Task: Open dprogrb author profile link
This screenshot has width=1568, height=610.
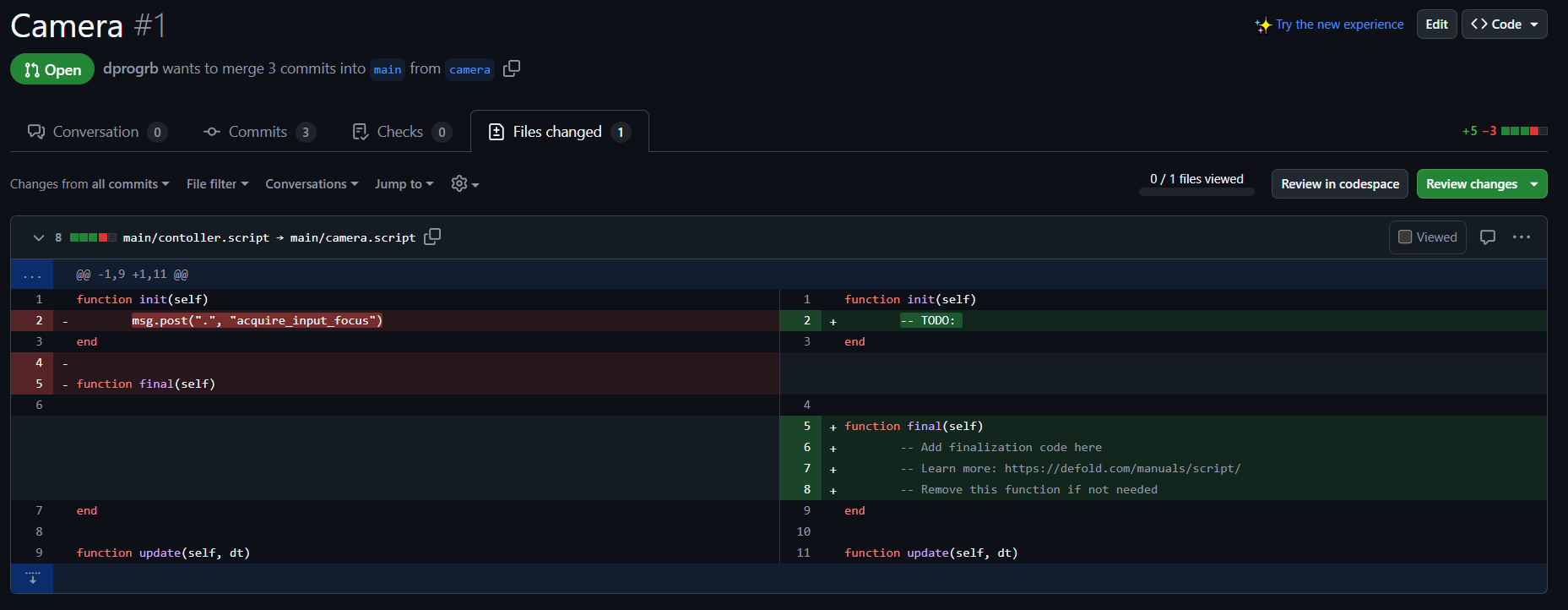Action: pos(131,68)
